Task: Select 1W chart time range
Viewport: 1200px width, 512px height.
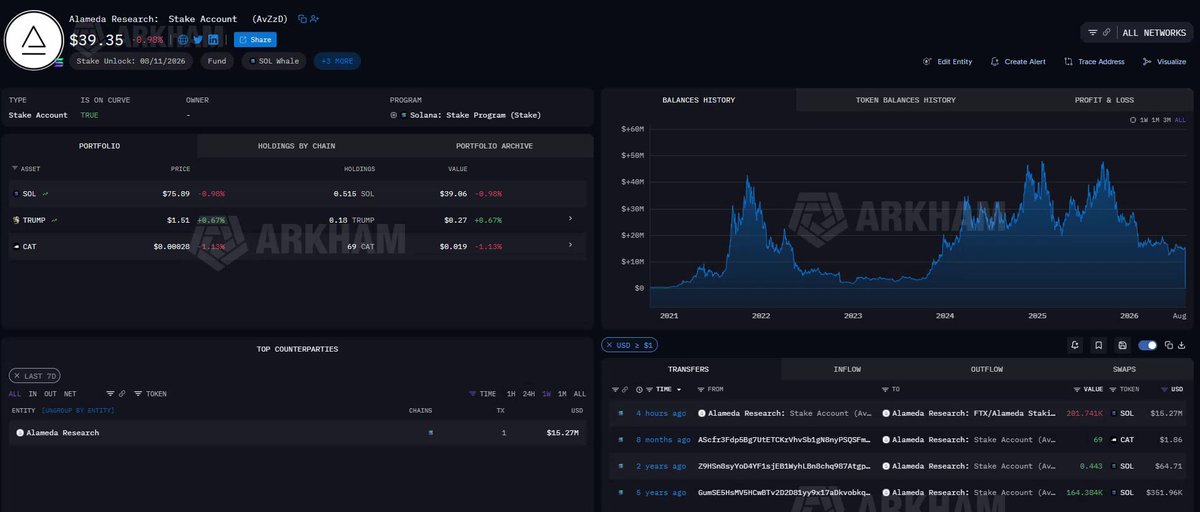Action: pyautogui.click(x=1145, y=120)
